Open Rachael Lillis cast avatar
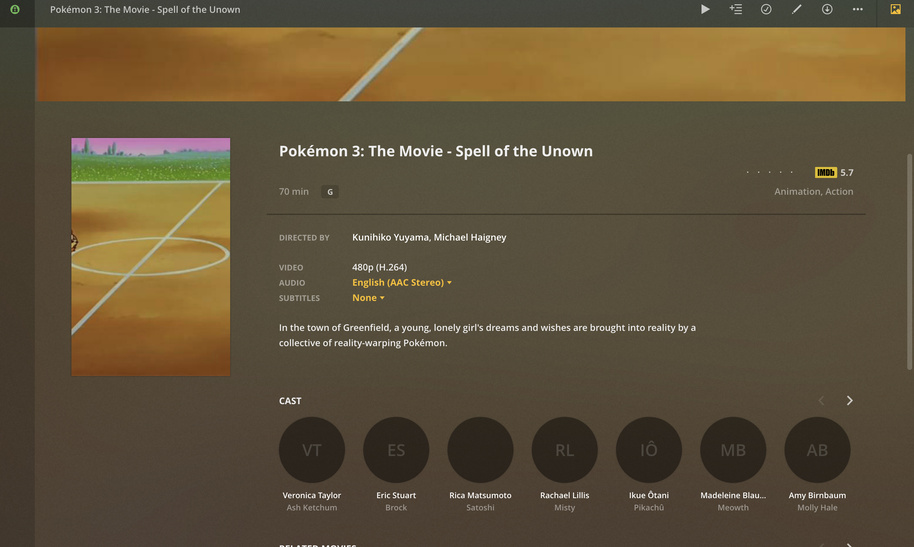The height and width of the screenshot is (547, 914). [x=564, y=450]
